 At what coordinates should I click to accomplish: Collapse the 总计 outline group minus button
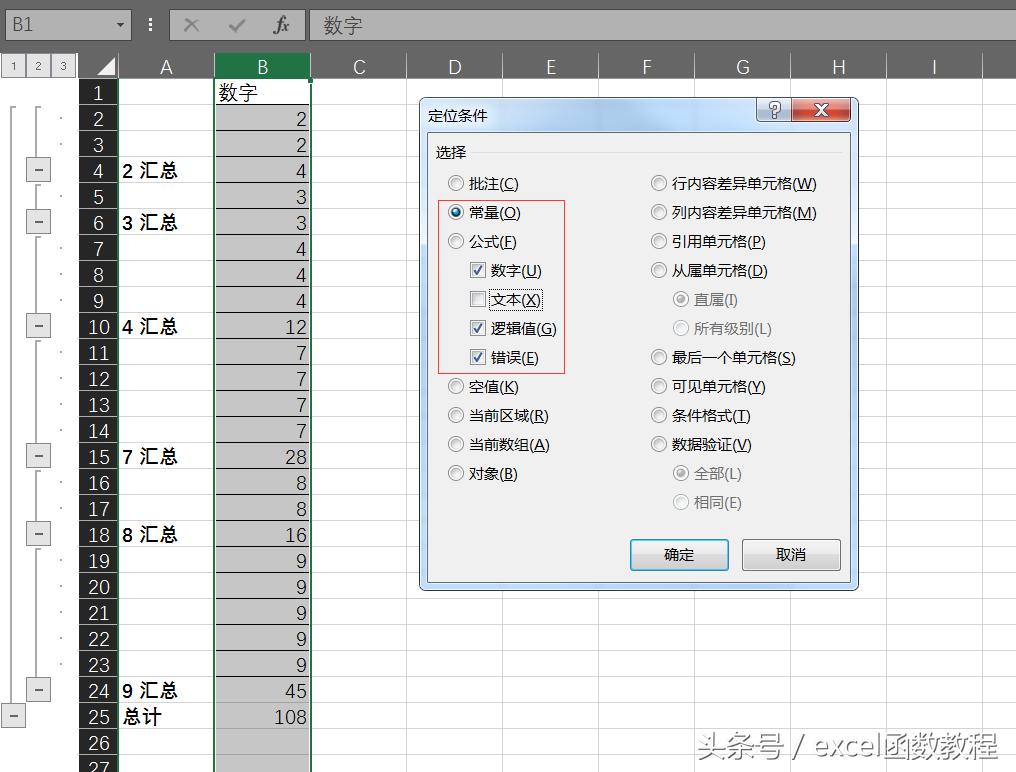coord(14,716)
